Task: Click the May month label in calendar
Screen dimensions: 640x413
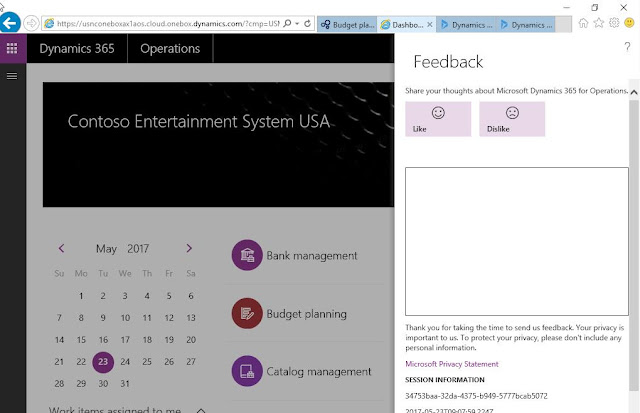Action: (x=107, y=249)
